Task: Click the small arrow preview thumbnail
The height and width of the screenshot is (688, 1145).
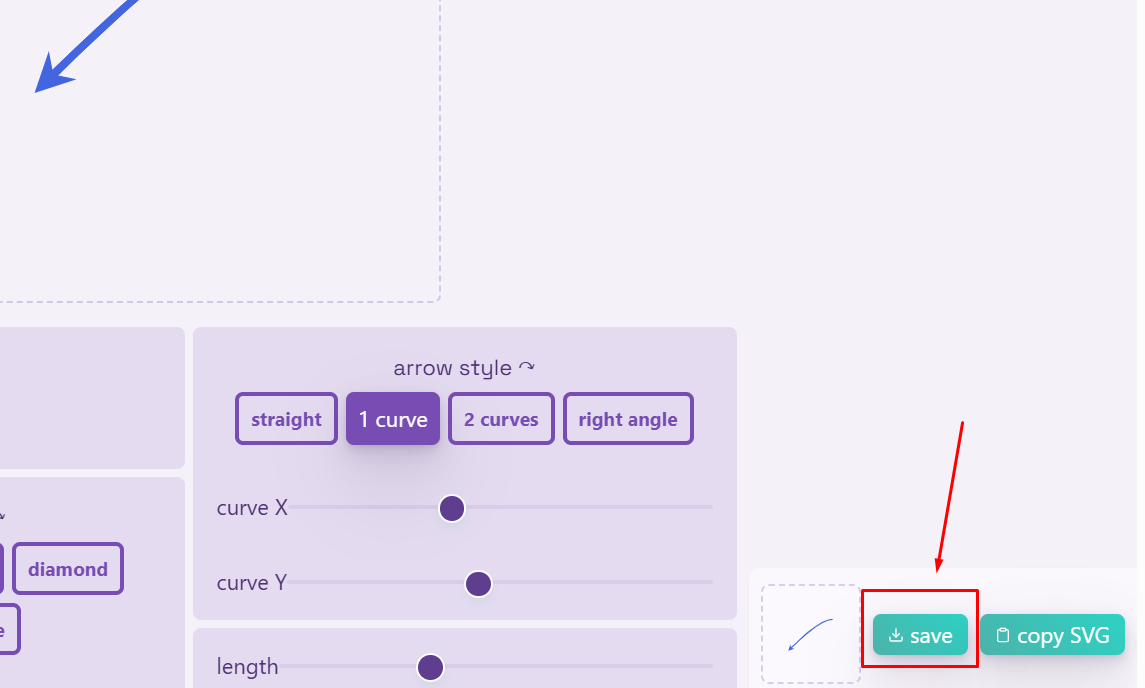Action: pyautogui.click(x=810, y=634)
